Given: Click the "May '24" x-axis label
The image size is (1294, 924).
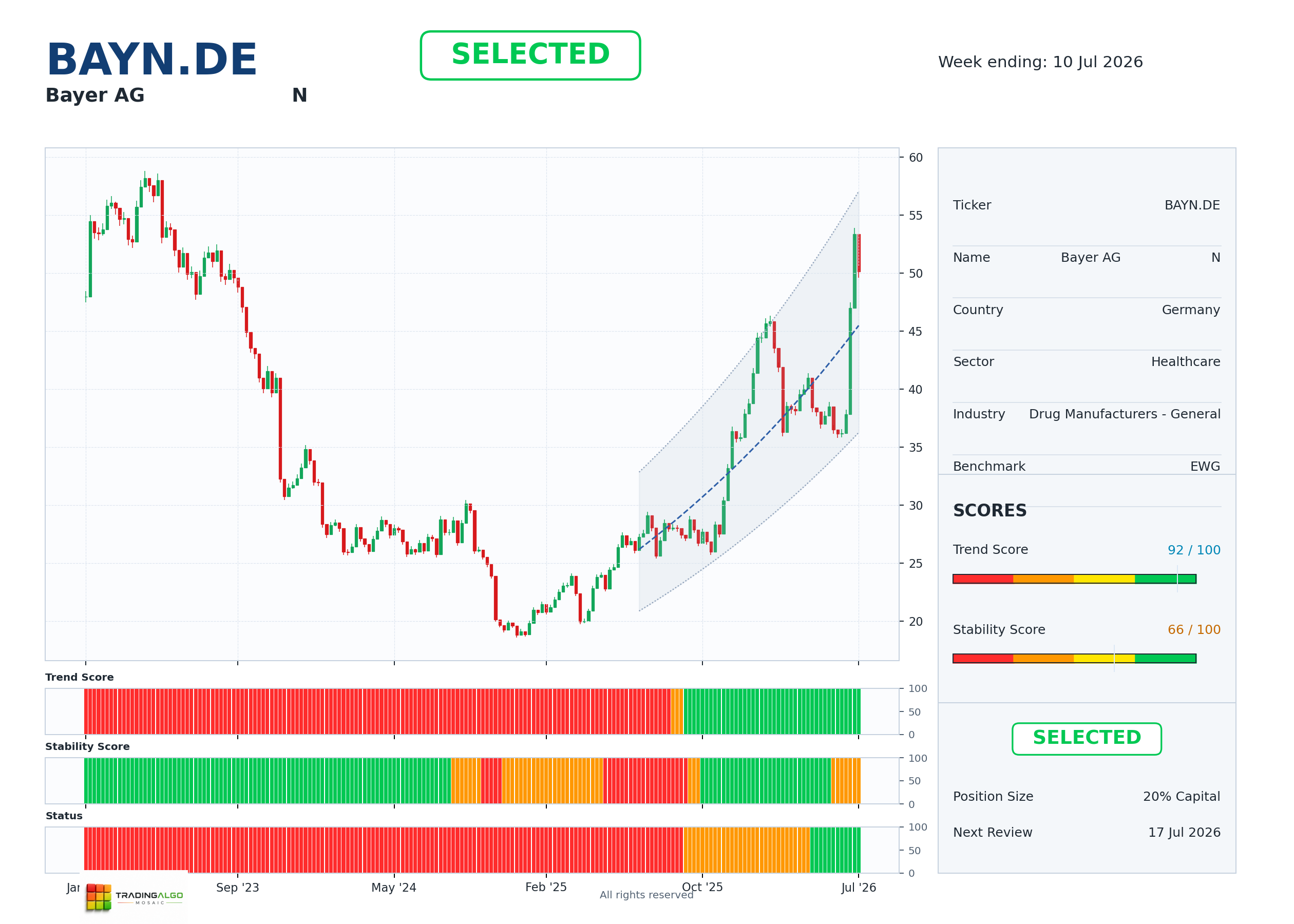Looking at the screenshot, I should click(394, 888).
